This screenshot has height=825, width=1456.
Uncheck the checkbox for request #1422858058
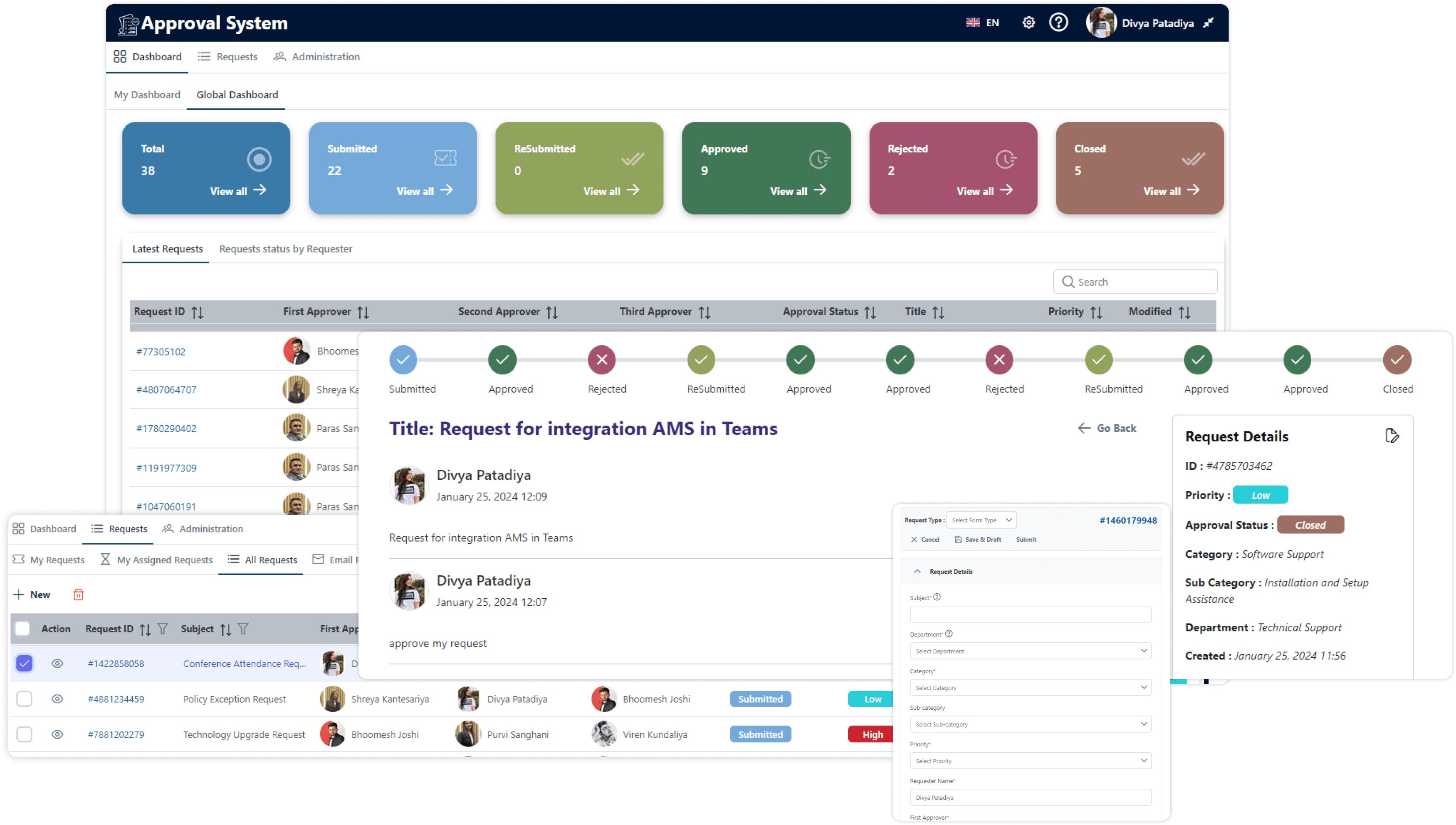coord(25,663)
